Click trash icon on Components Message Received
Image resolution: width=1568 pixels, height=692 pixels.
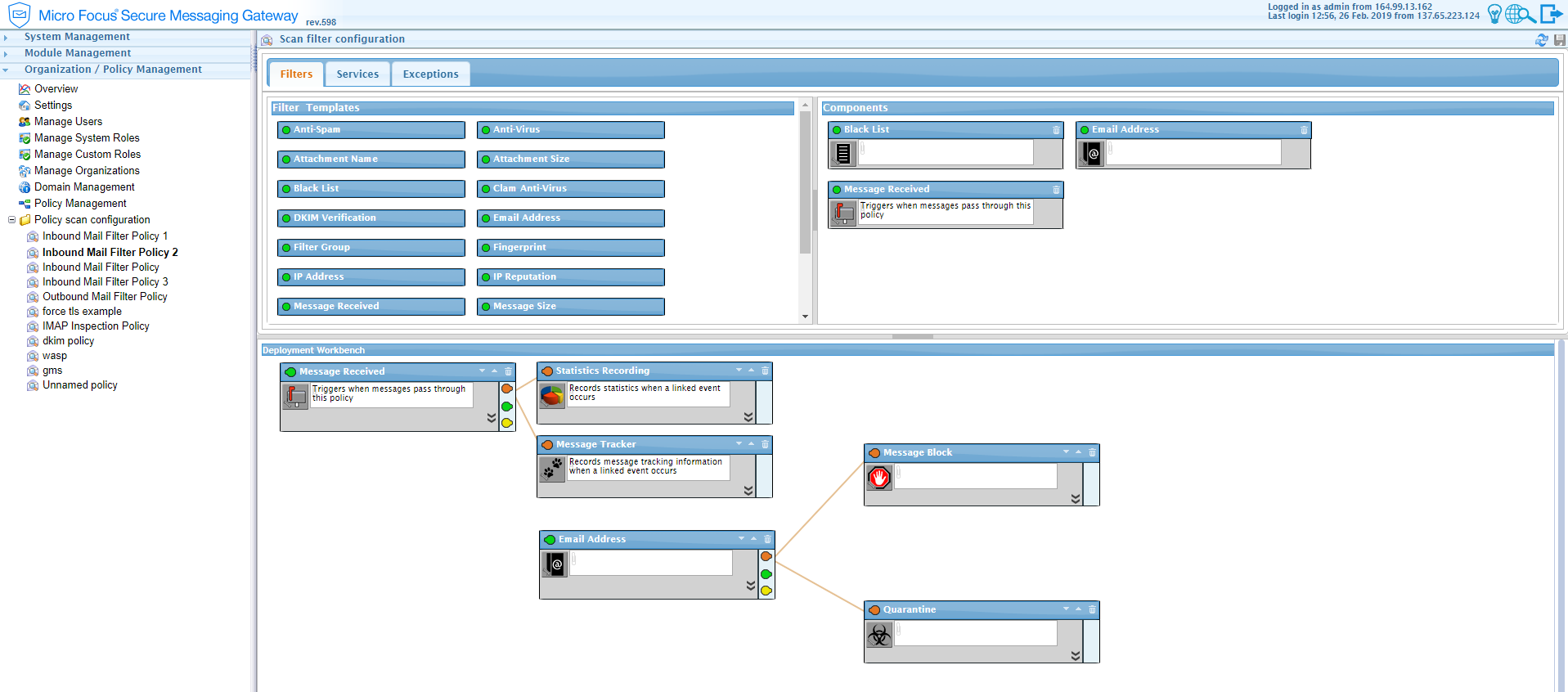pos(1056,190)
